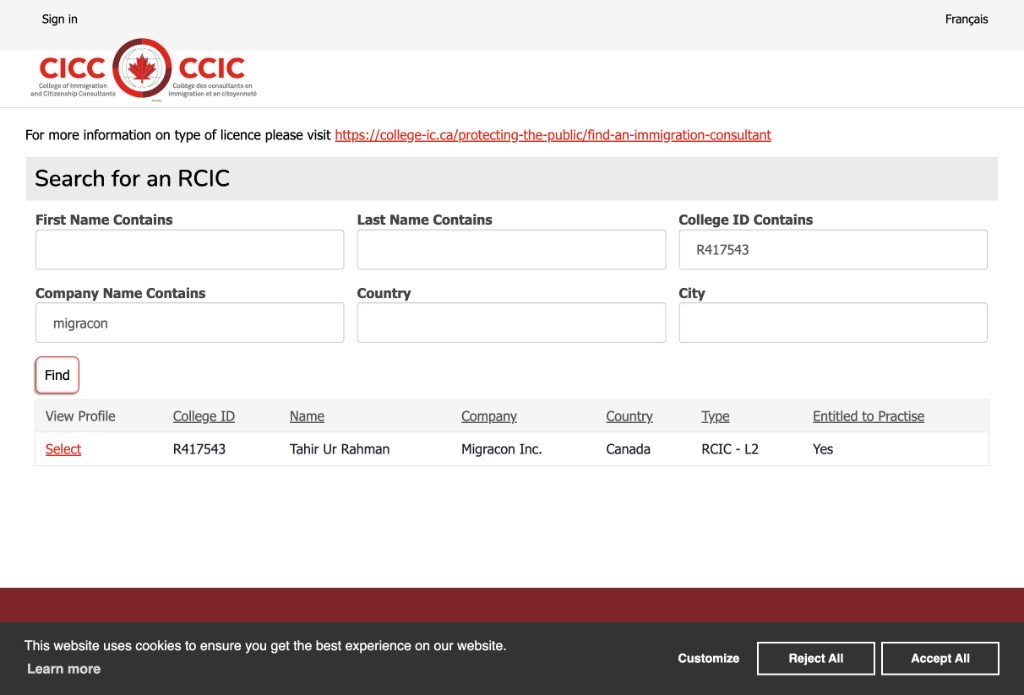Sort results by Type column

715,416
